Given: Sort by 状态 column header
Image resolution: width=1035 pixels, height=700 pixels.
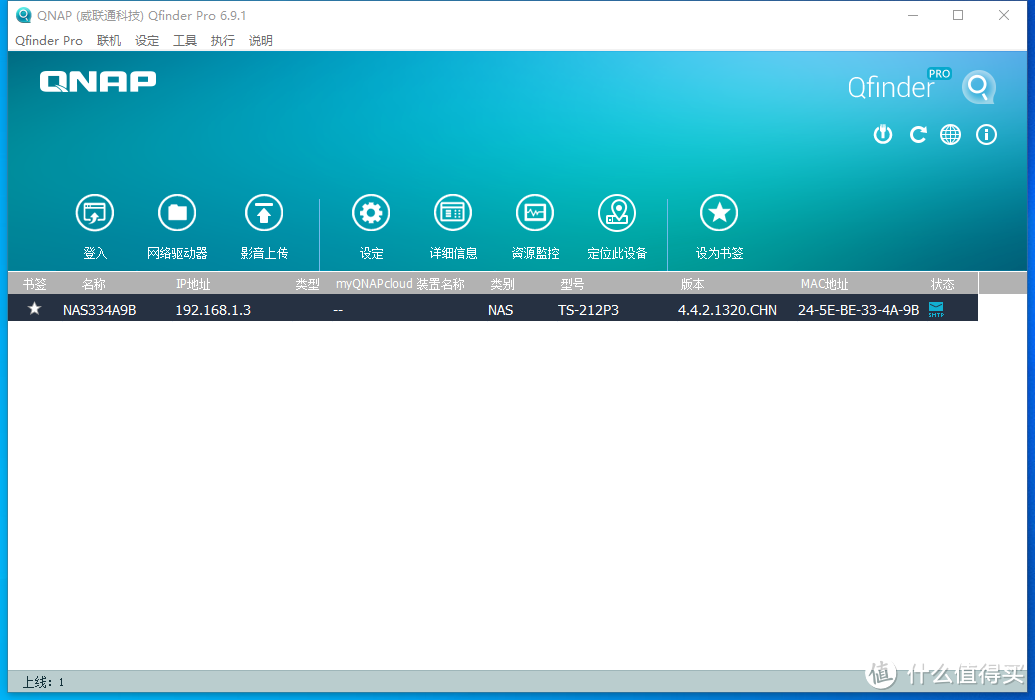Looking at the screenshot, I should (943, 284).
